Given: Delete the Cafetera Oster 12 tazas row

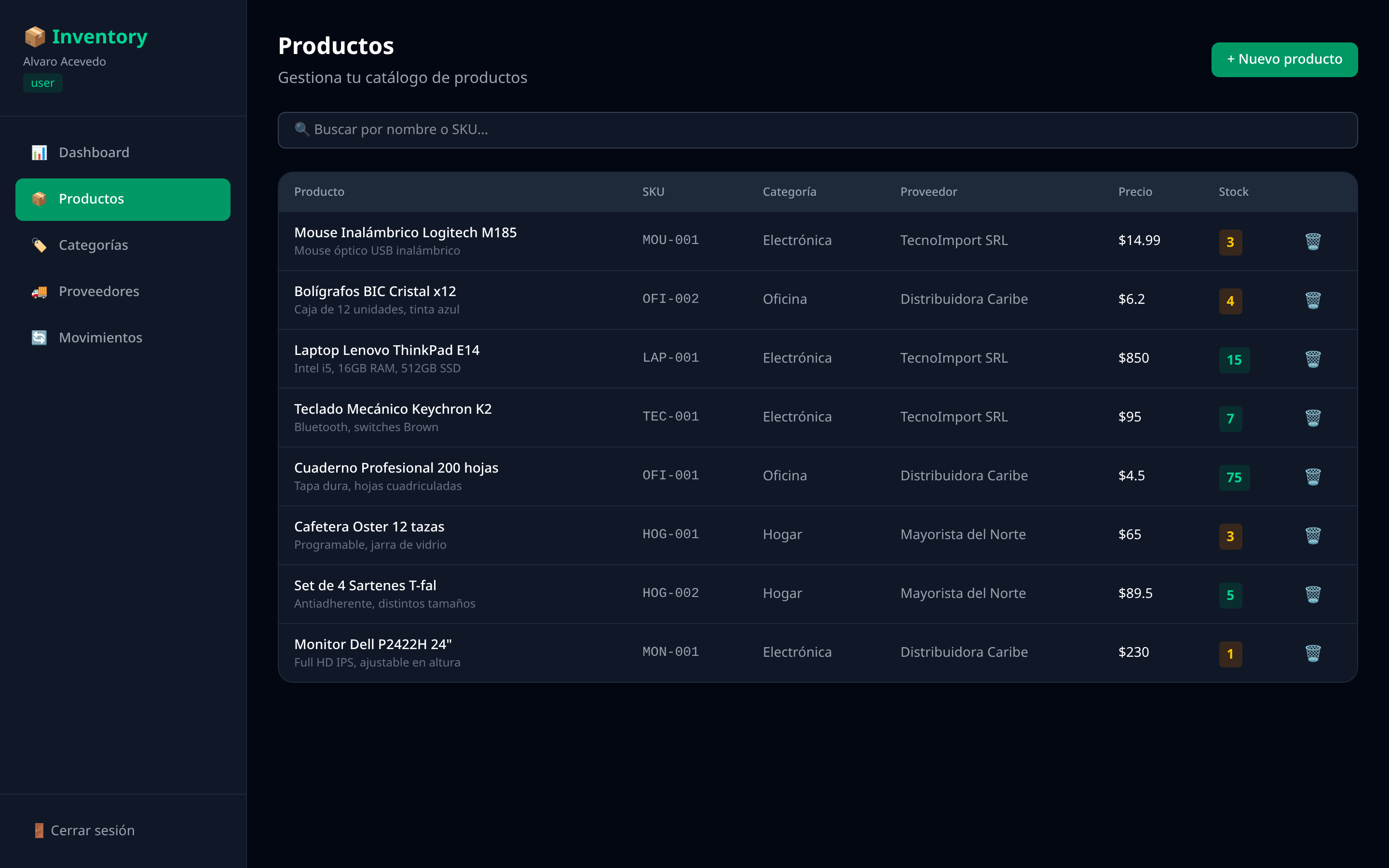Looking at the screenshot, I should 1313,536.
